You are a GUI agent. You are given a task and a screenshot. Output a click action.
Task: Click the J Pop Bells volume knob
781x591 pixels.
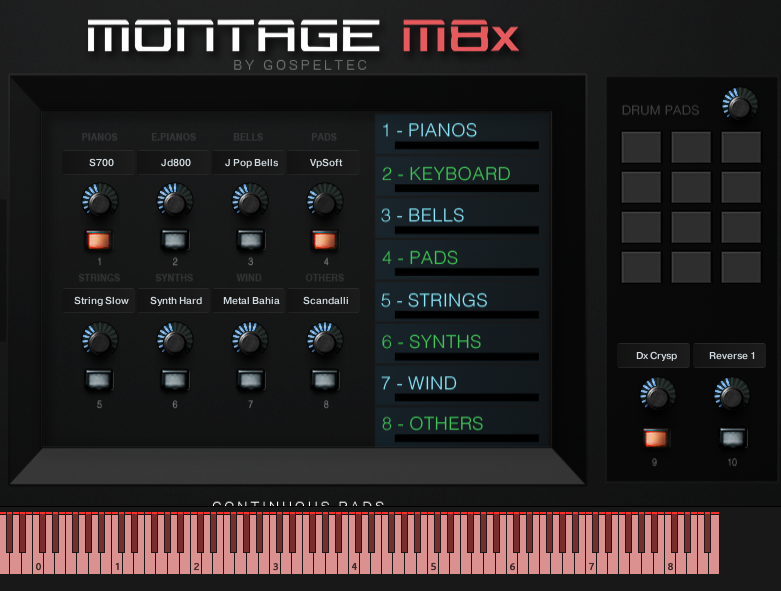tap(250, 201)
